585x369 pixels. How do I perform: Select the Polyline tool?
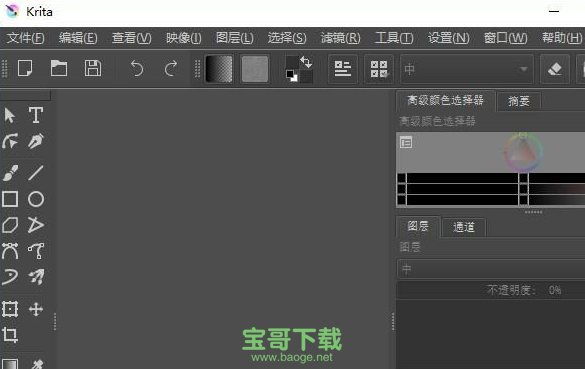(x=36, y=225)
